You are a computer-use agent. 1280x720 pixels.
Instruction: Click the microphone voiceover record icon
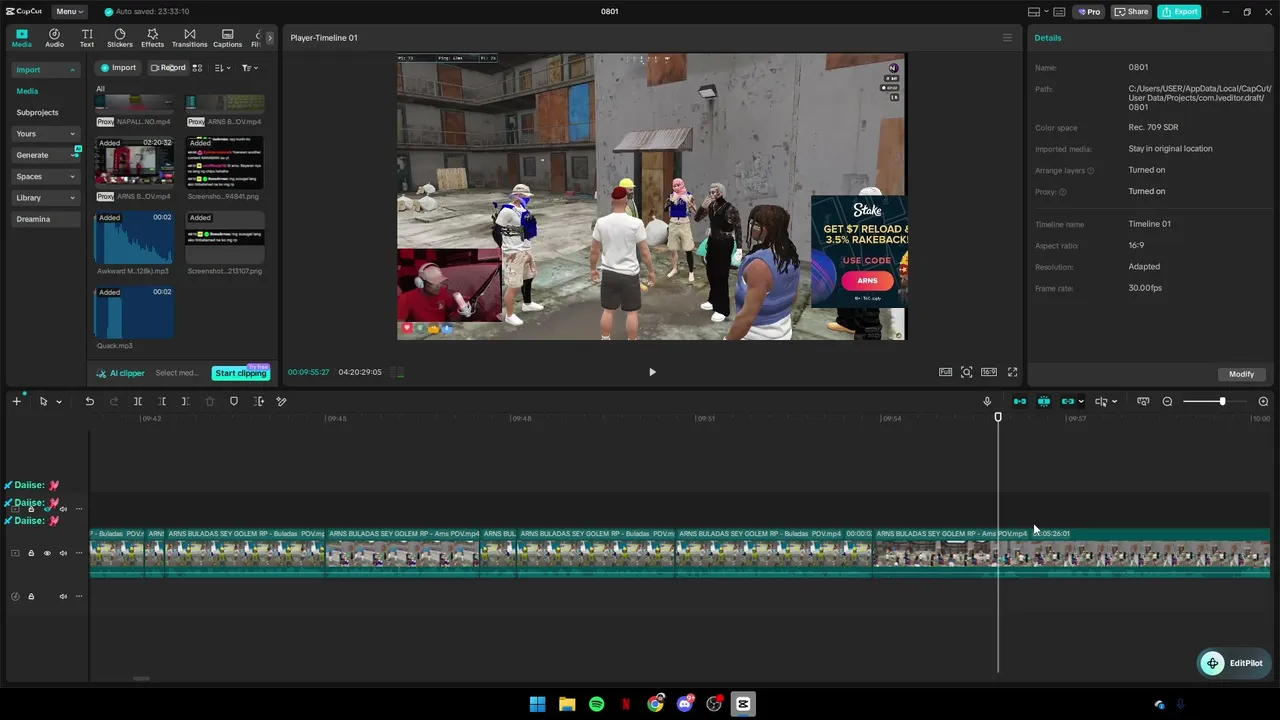987,401
